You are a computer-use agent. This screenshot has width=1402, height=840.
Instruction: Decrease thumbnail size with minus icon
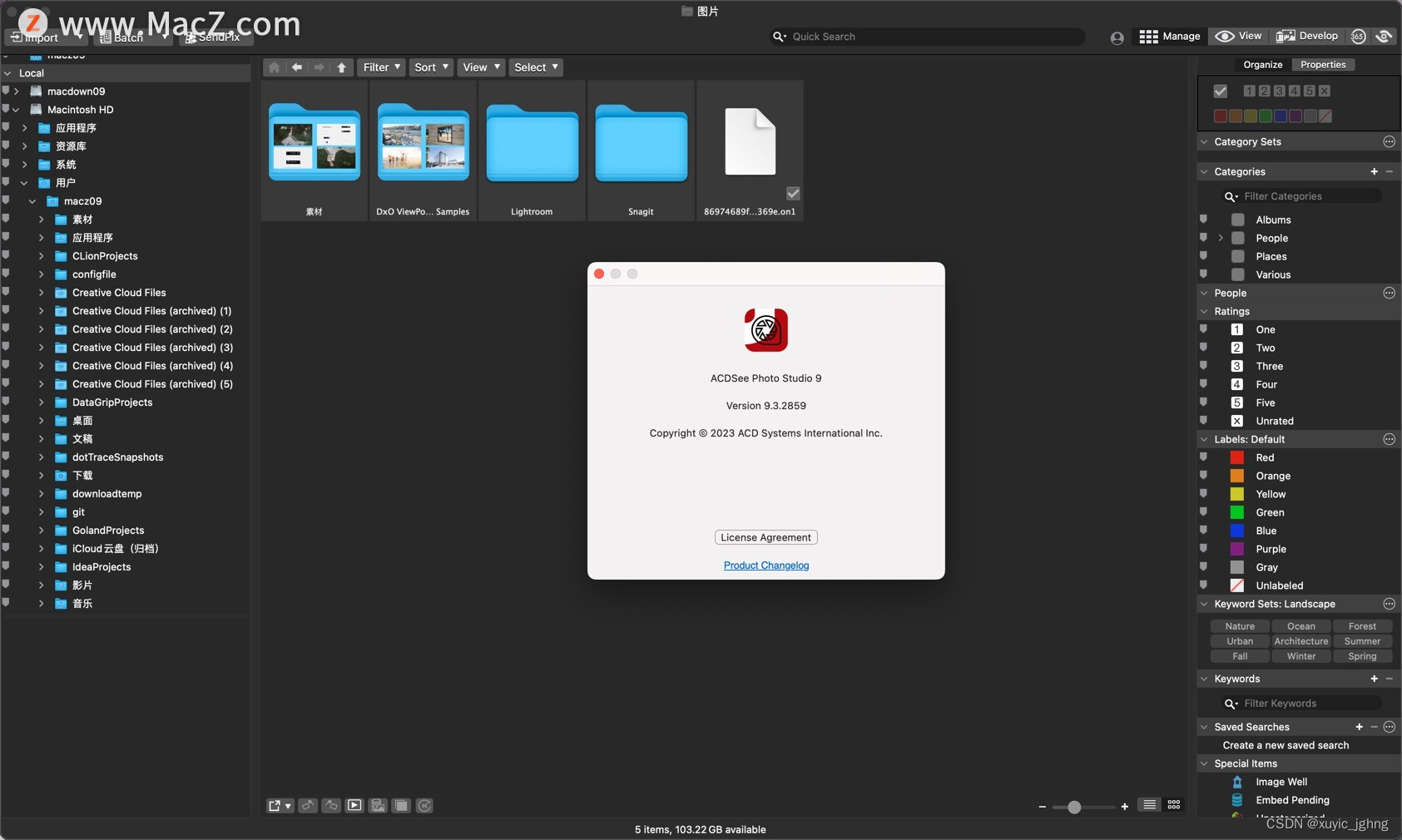(1042, 807)
